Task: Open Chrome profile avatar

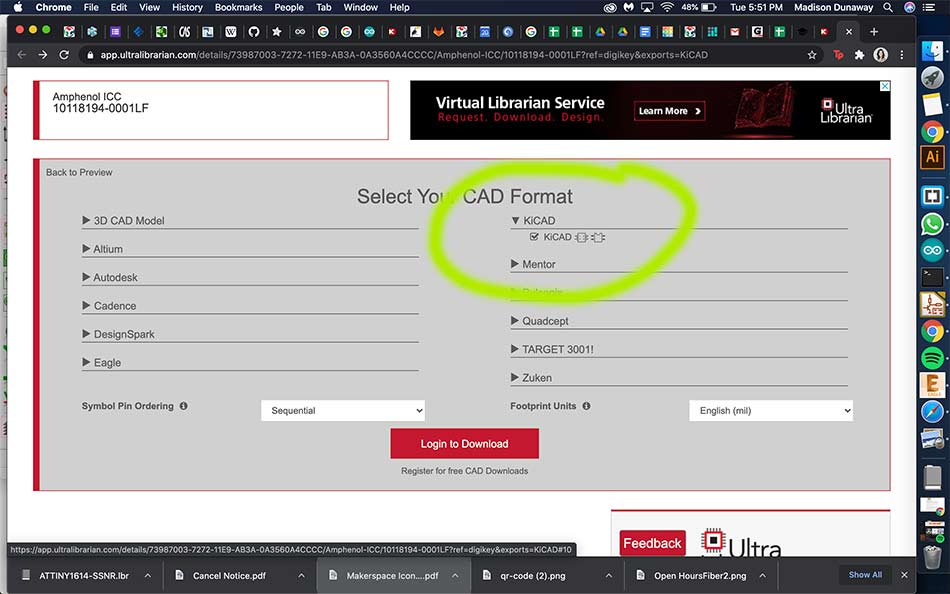Action: (880, 55)
